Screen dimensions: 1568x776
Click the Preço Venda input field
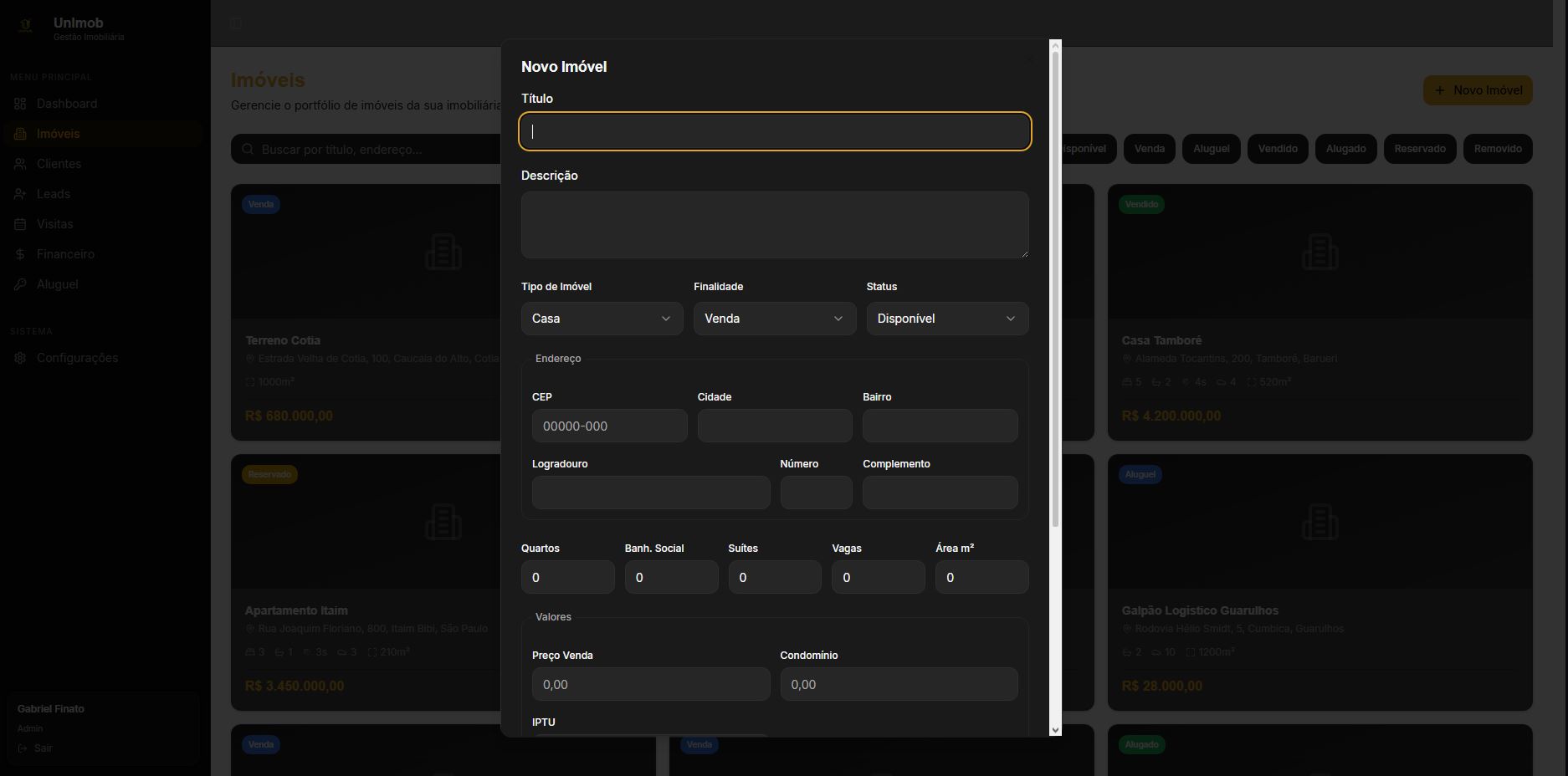coord(651,684)
